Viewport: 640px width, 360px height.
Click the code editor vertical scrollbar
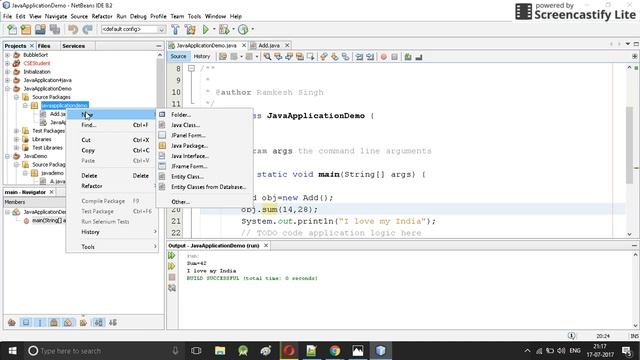tap(629, 145)
